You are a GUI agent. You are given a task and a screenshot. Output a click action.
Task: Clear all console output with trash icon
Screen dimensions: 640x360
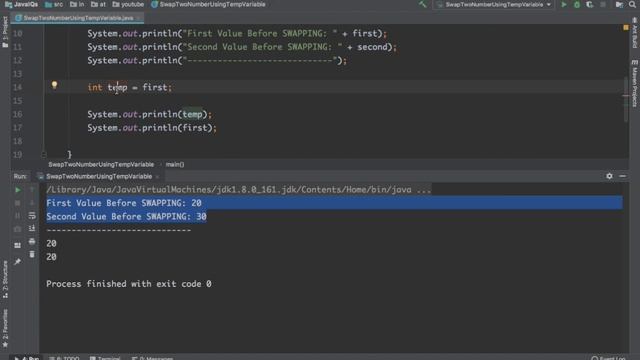(32, 254)
